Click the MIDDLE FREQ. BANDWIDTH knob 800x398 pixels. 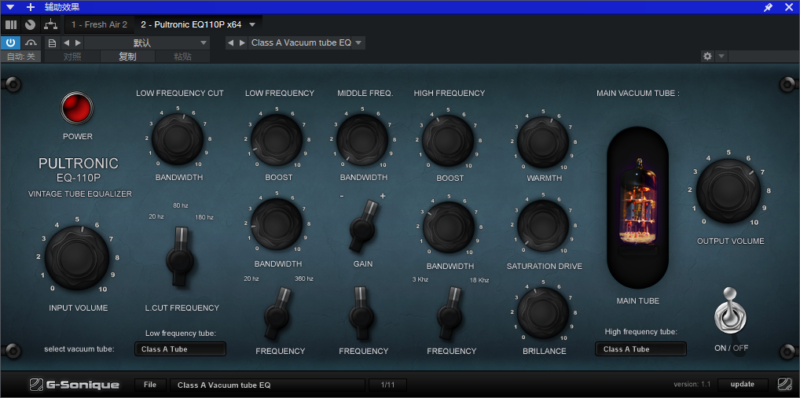pyautogui.click(x=362, y=139)
